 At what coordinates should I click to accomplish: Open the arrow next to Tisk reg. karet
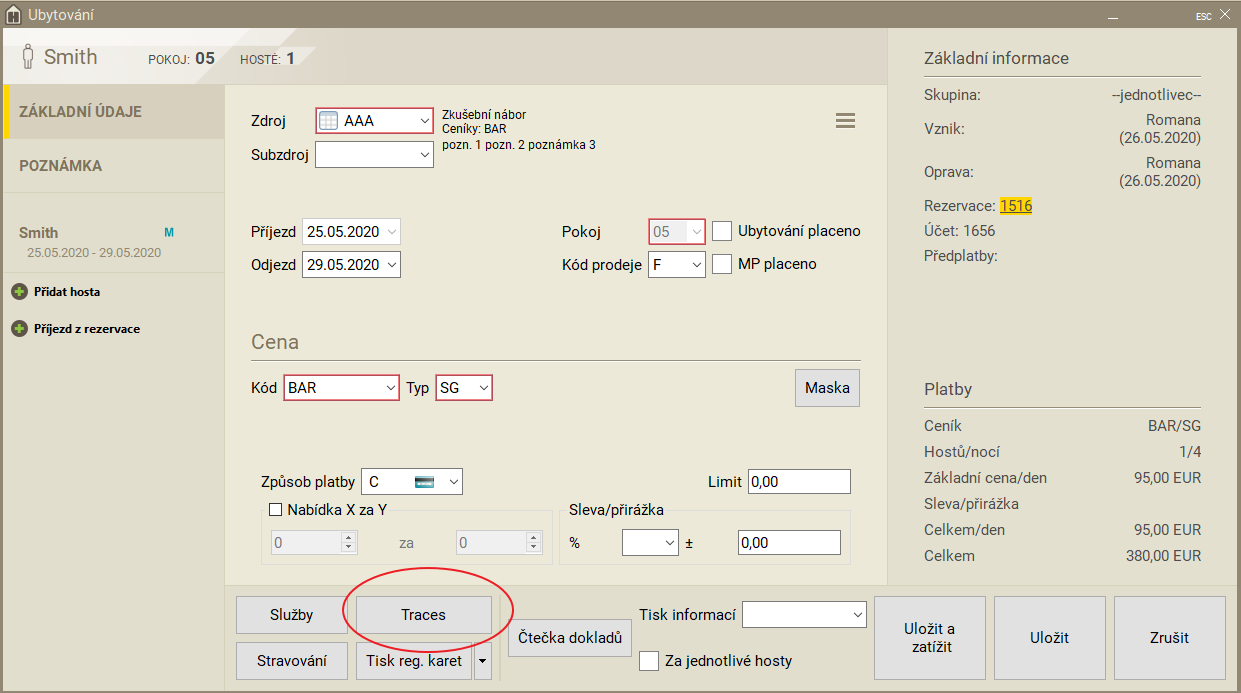pyautogui.click(x=483, y=661)
